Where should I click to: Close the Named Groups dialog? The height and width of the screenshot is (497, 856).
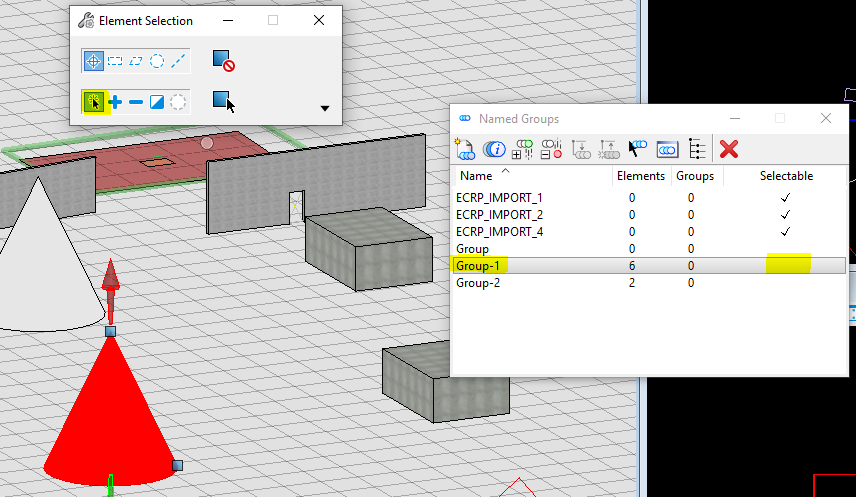point(825,119)
